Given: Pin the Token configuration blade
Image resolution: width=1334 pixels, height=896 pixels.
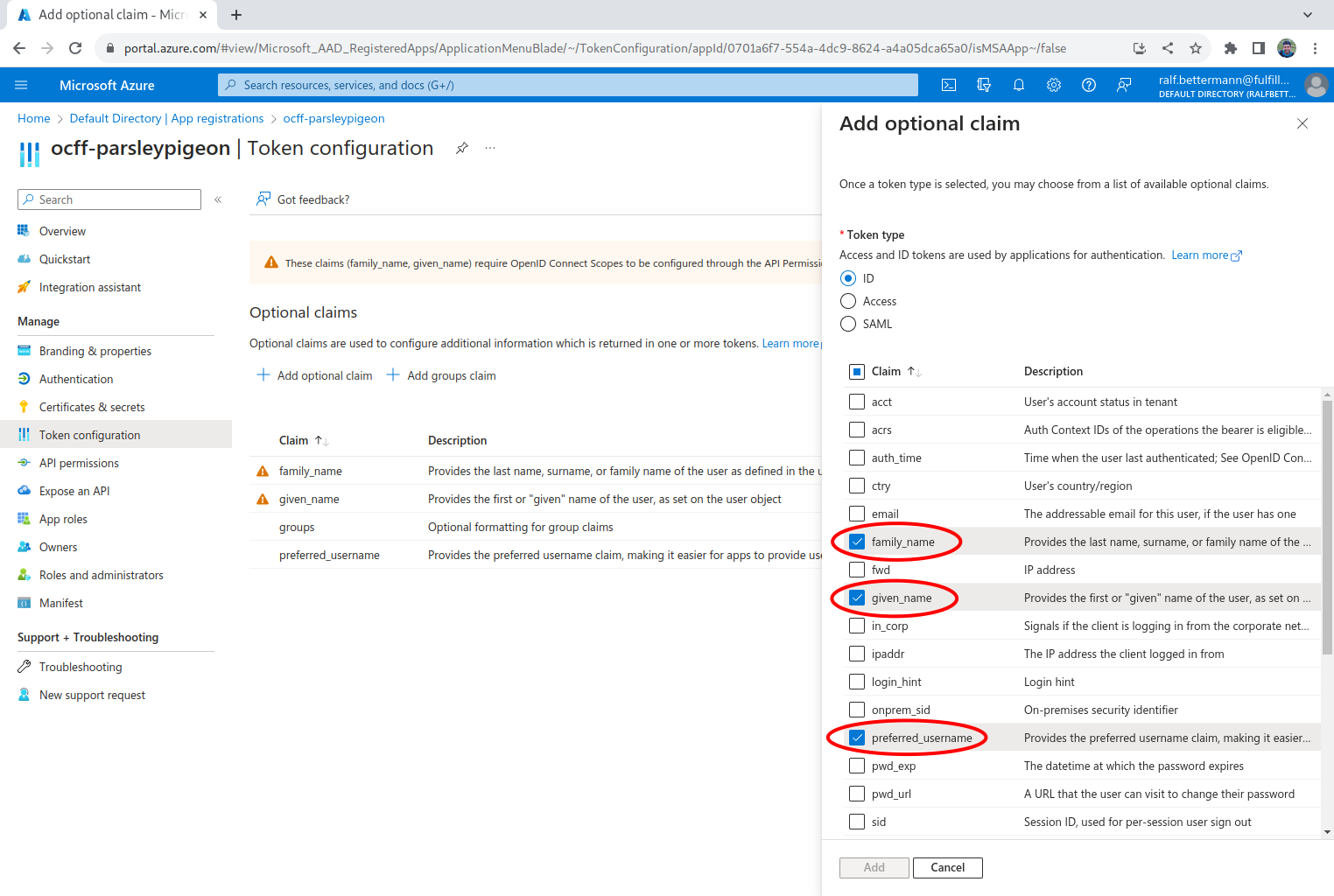Looking at the screenshot, I should 462,148.
